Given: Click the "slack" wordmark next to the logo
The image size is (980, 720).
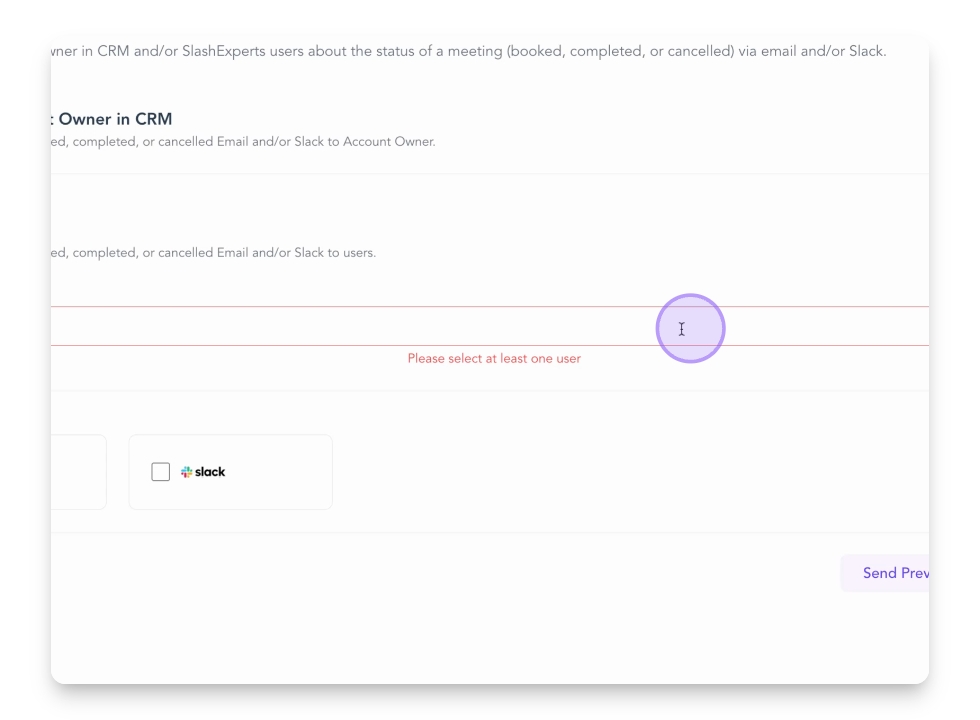Looking at the screenshot, I should (x=210, y=472).
